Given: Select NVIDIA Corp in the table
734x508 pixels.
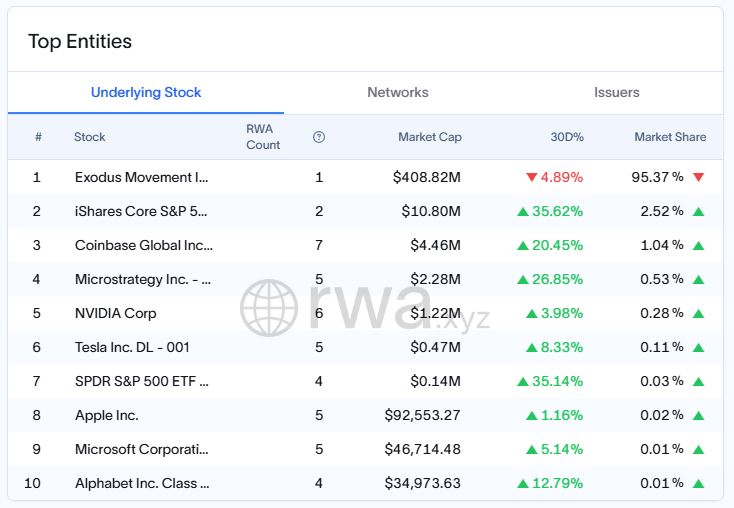Looking at the screenshot, I should click(x=116, y=313).
